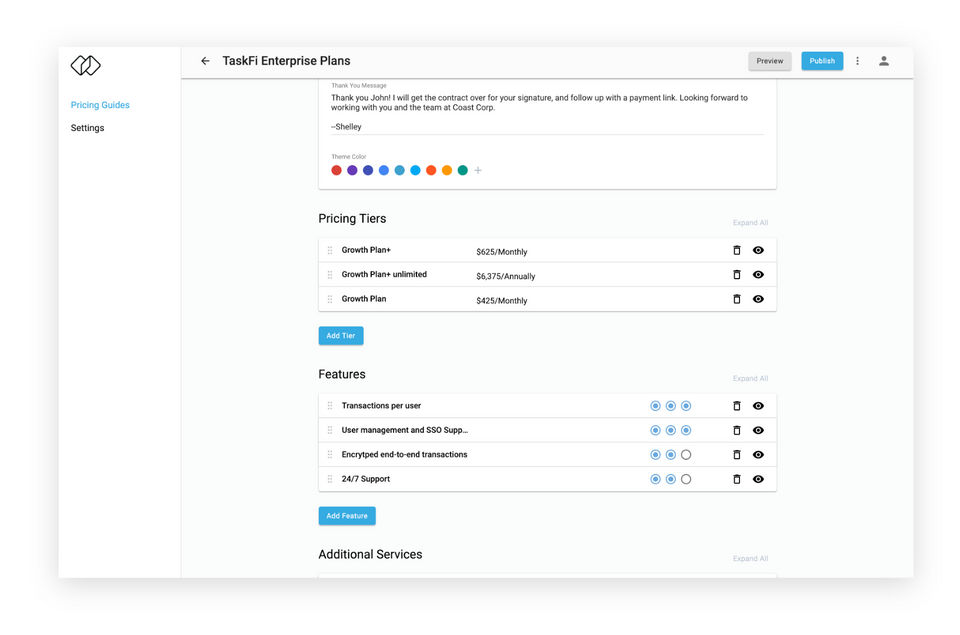The width and height of the screenshot is (960, 635).
Task: Click the Add Tier button
Action: click(340, 336)
